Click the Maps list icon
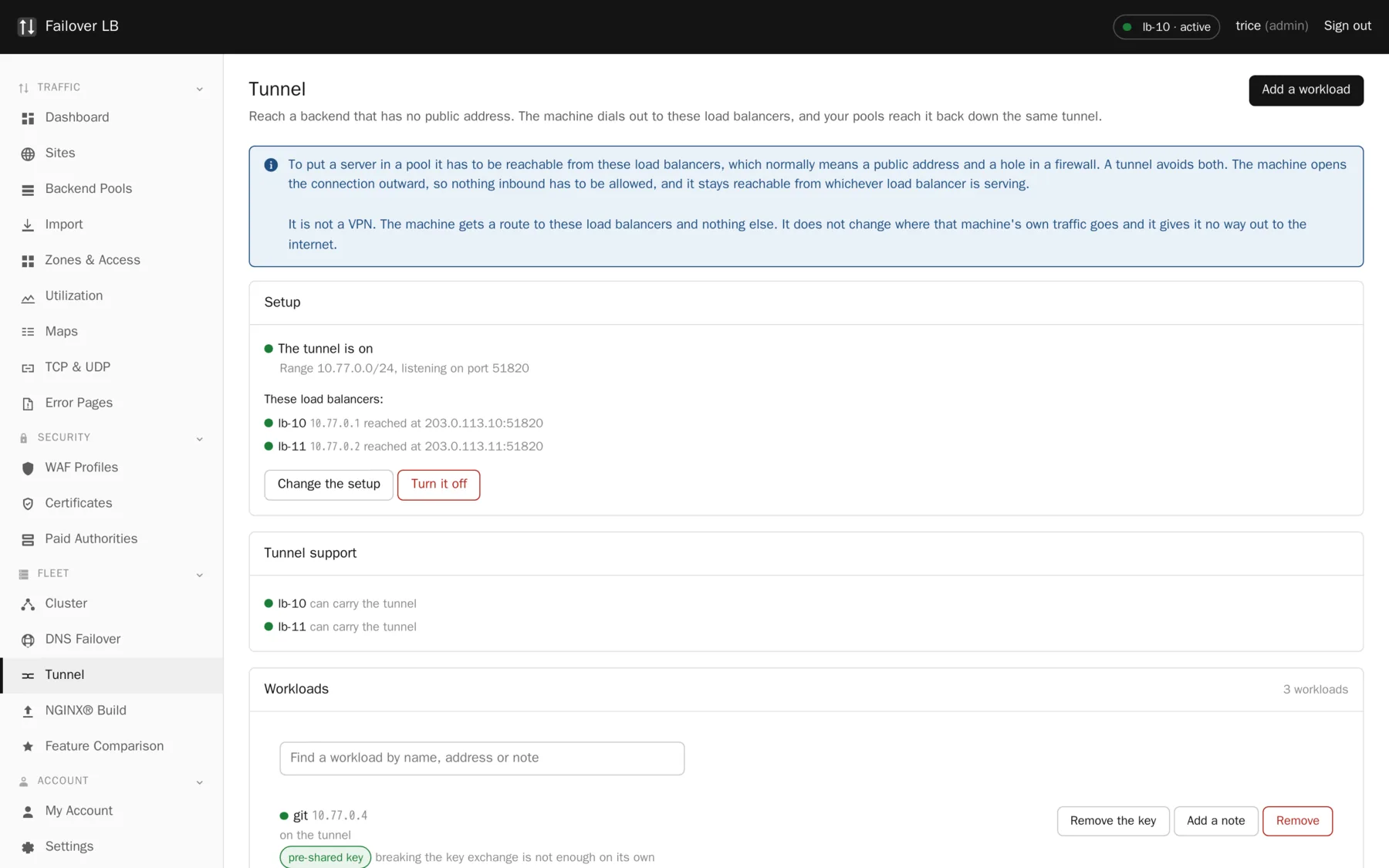The width and height of the screenshot is (1389, 868). pos(28,332)
